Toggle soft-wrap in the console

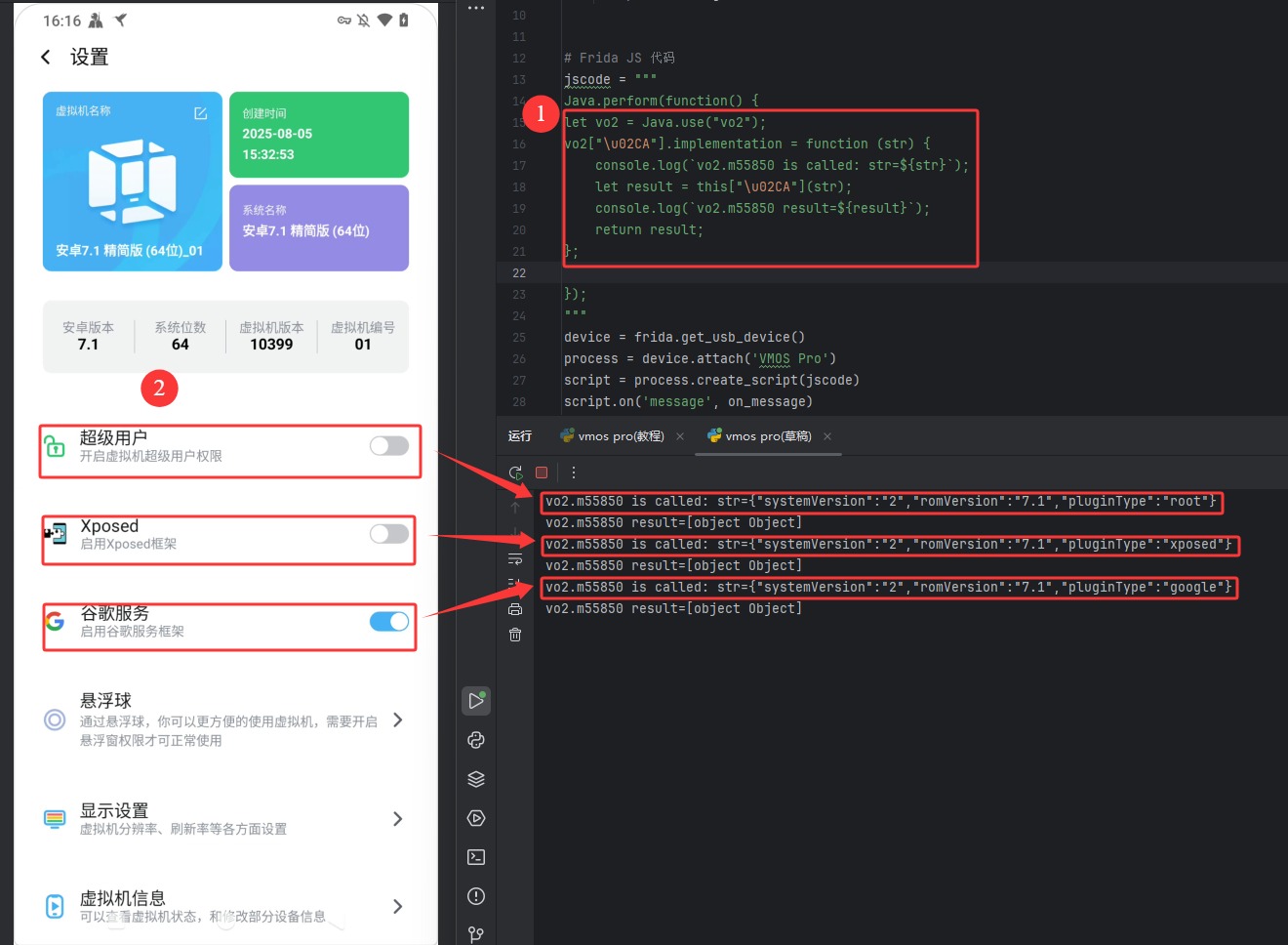[x=515, y=559]
